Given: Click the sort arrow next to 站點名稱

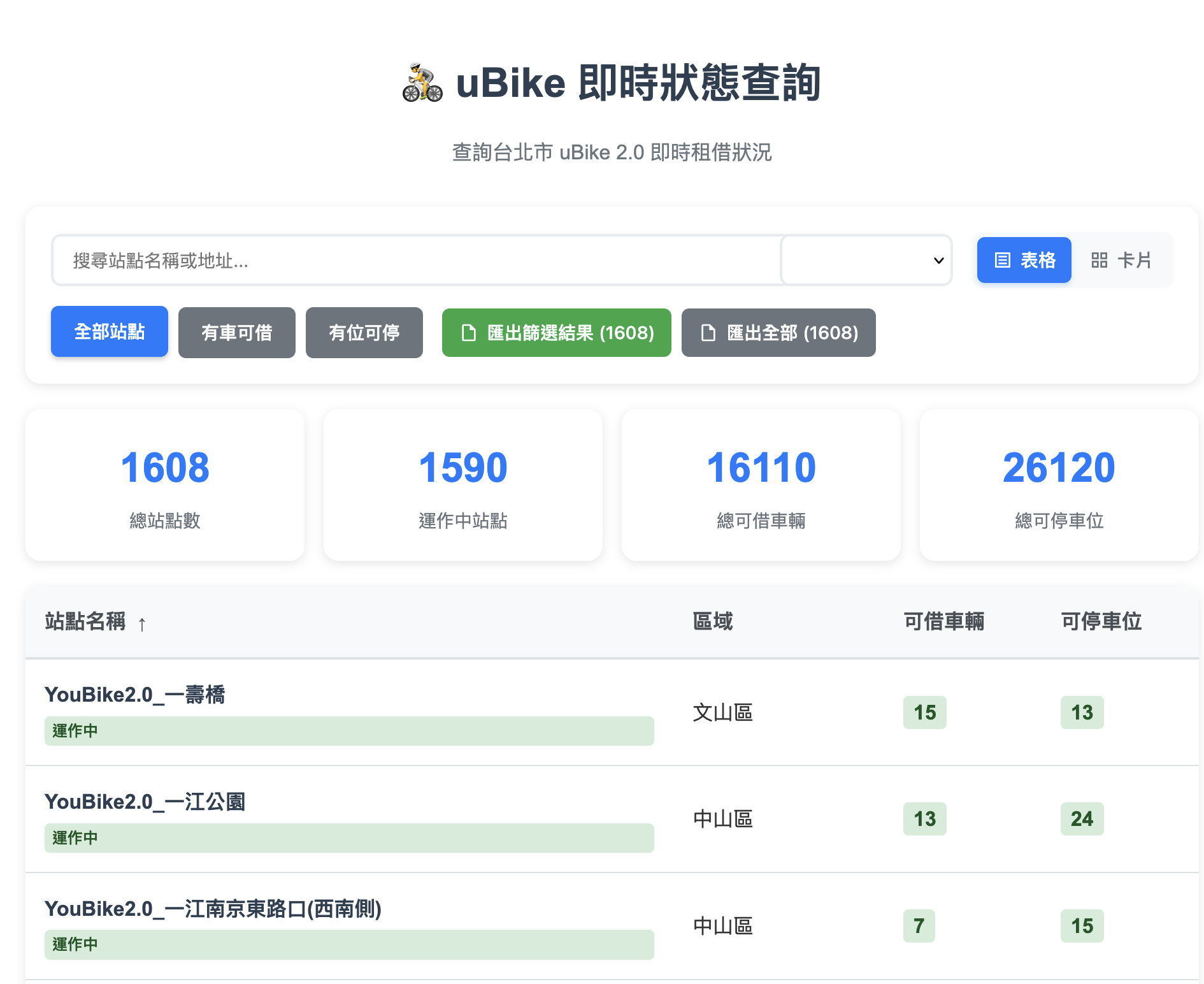Looking at the screenshot, I should (x=143, y=623).
